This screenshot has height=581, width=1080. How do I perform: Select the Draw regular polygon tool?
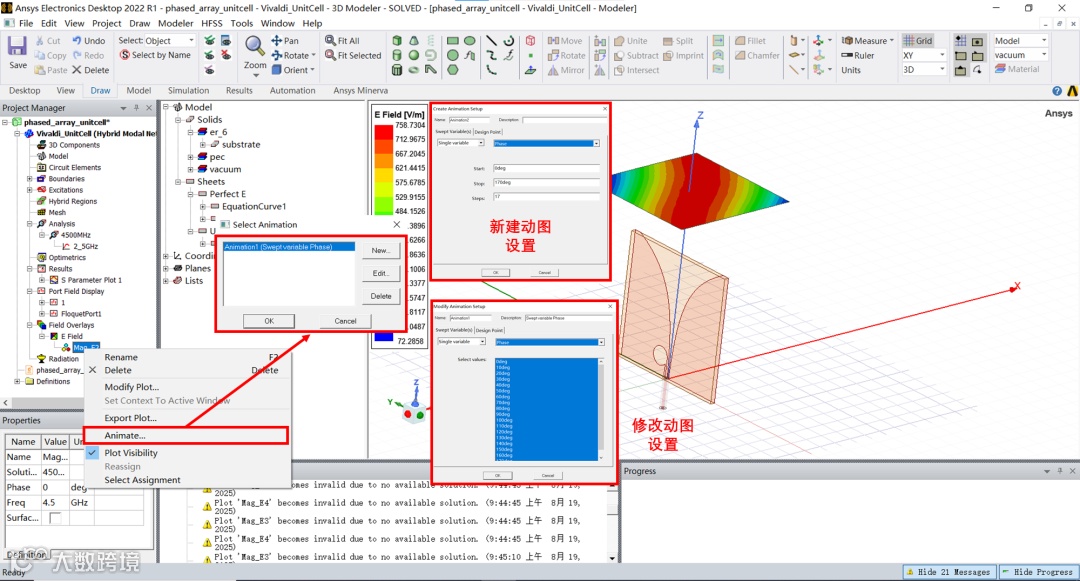point(453,70)
